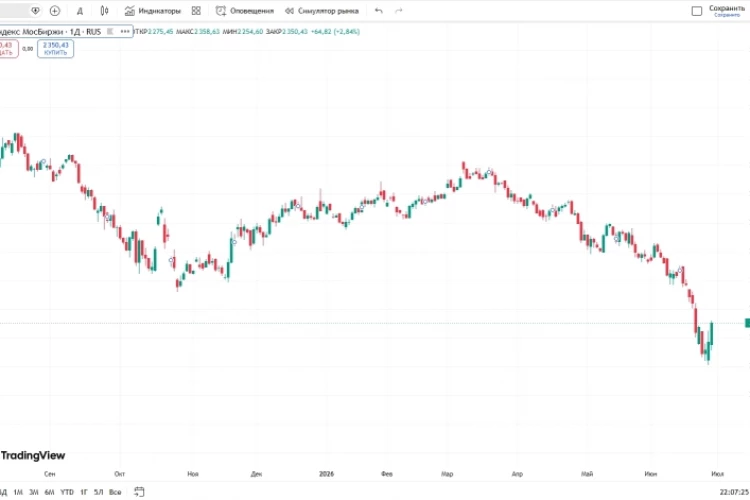Image resolution: width=750 pixels, height=500 pixels.
Task: Click the red sell price button
Action: point(7,48)
